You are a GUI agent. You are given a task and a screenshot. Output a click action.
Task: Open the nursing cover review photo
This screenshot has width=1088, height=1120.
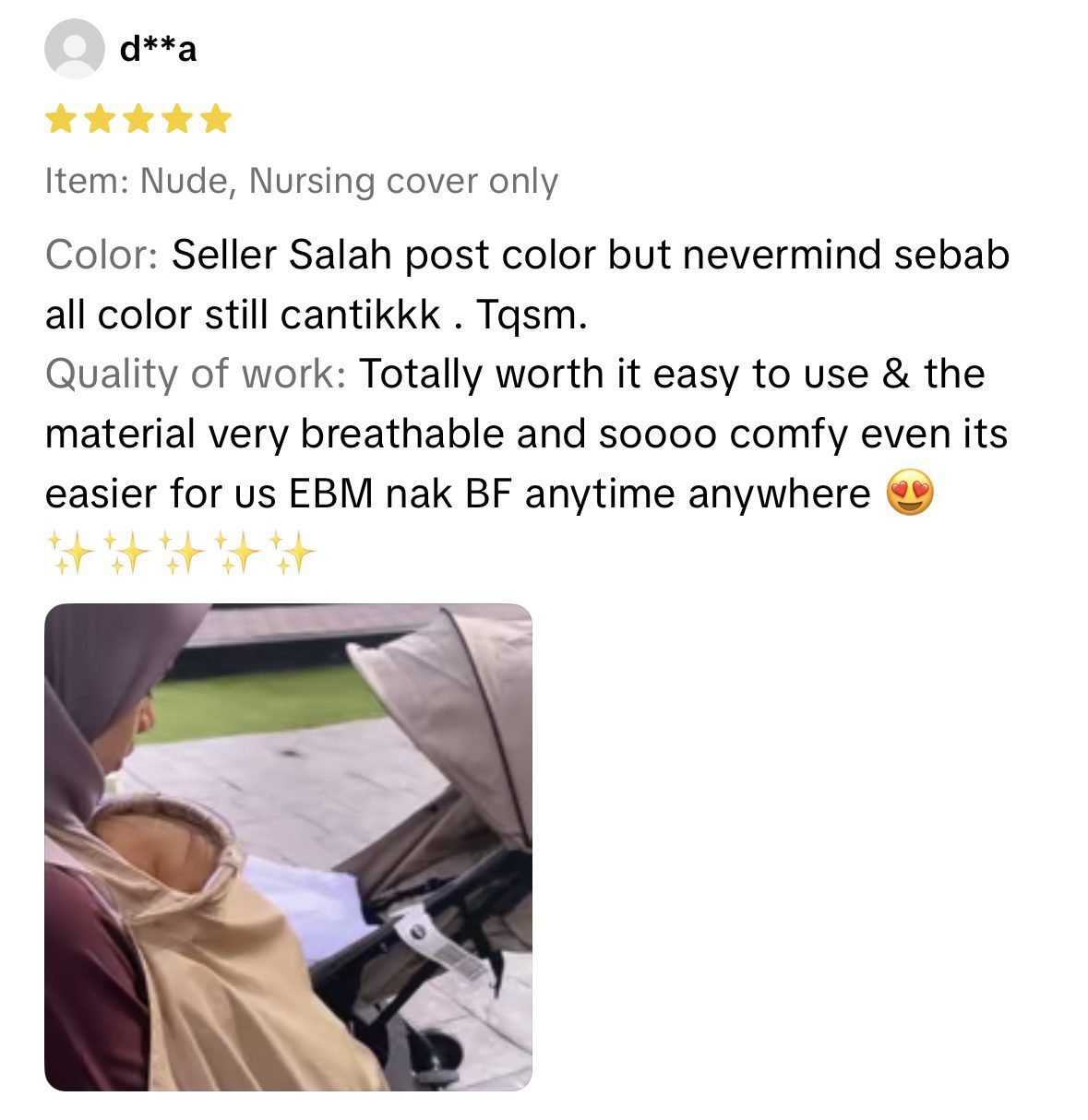288,847
